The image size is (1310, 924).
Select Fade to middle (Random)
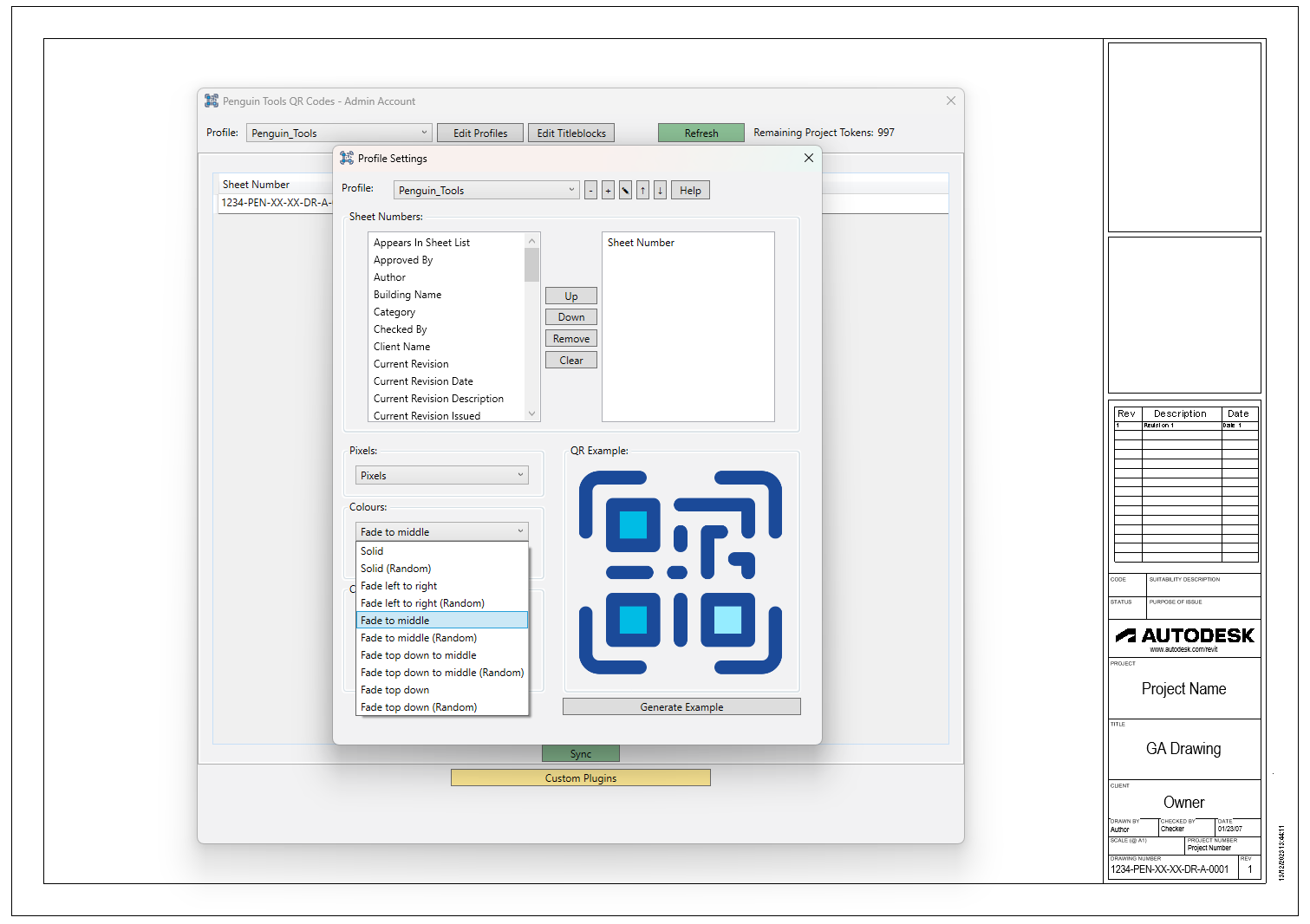pos(442,638)
